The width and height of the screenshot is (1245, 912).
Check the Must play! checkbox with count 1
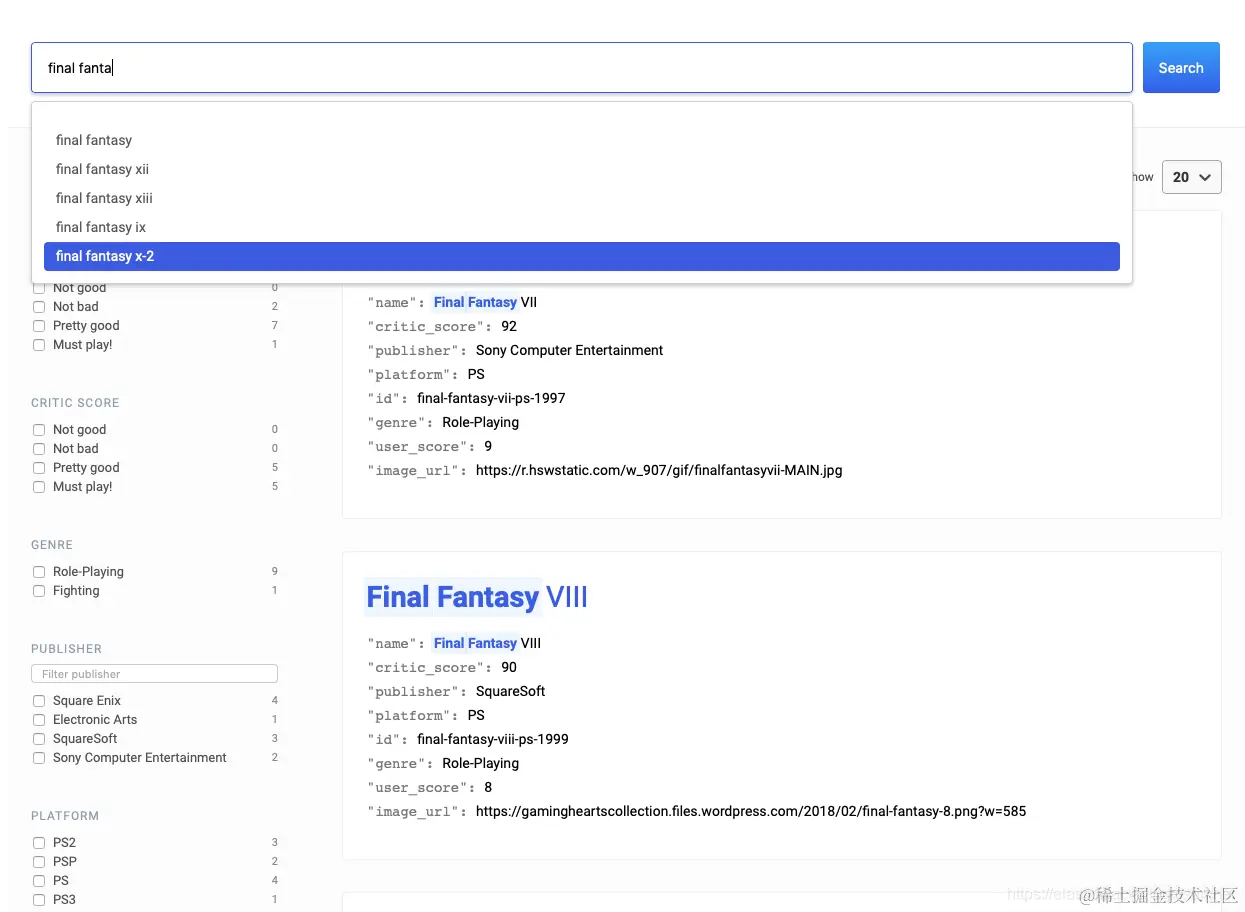39,345
